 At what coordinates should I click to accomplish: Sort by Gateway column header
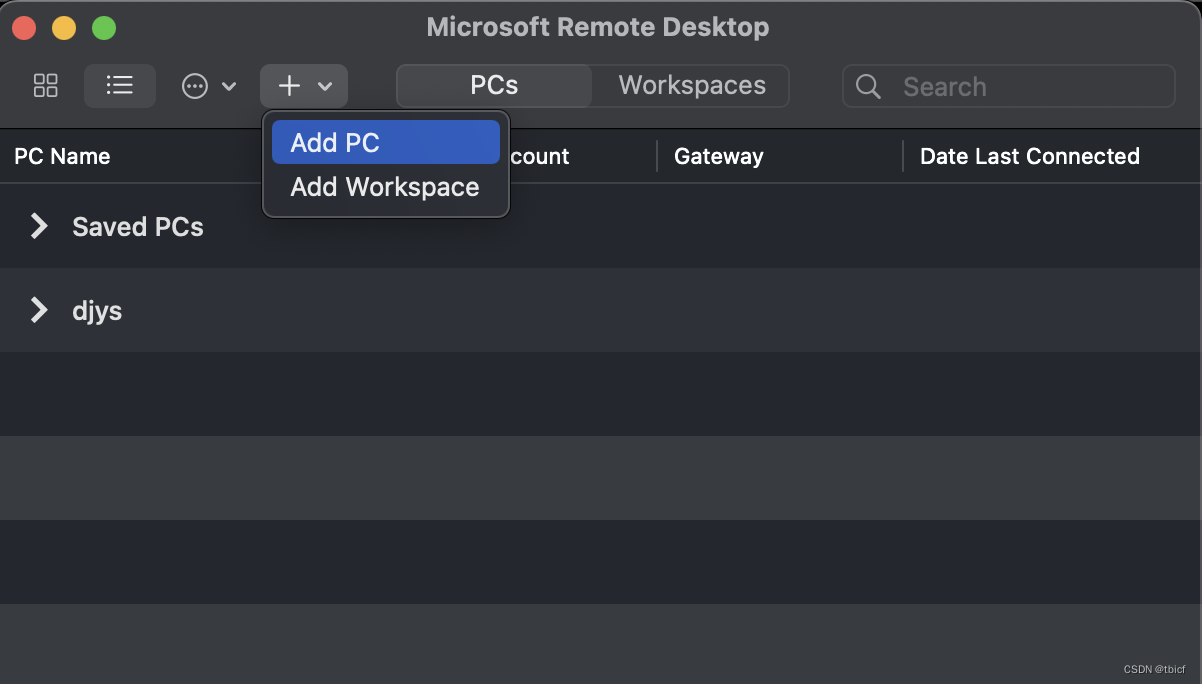(x=719, y=156)
